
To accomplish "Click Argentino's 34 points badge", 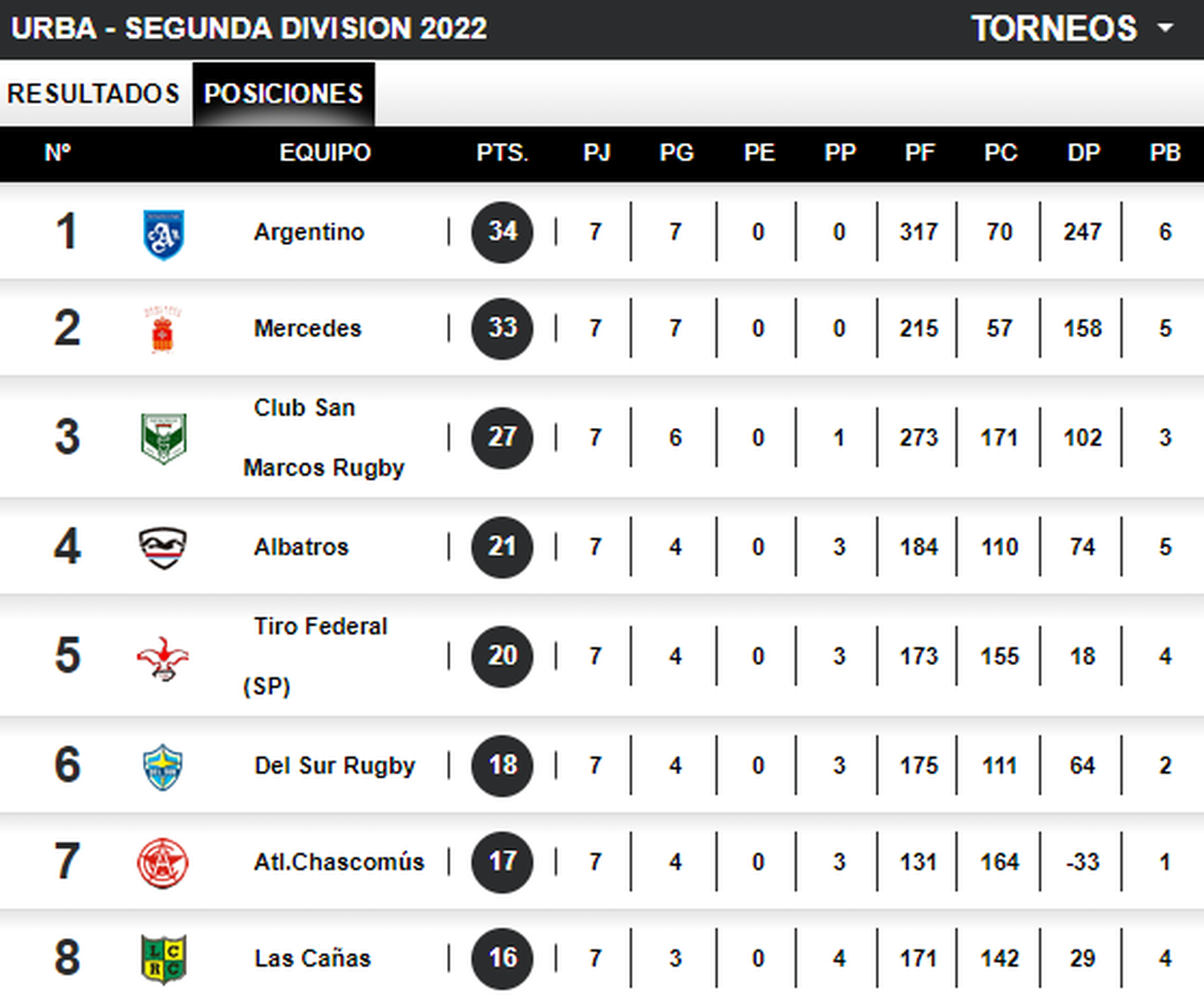I will point(502,232).
